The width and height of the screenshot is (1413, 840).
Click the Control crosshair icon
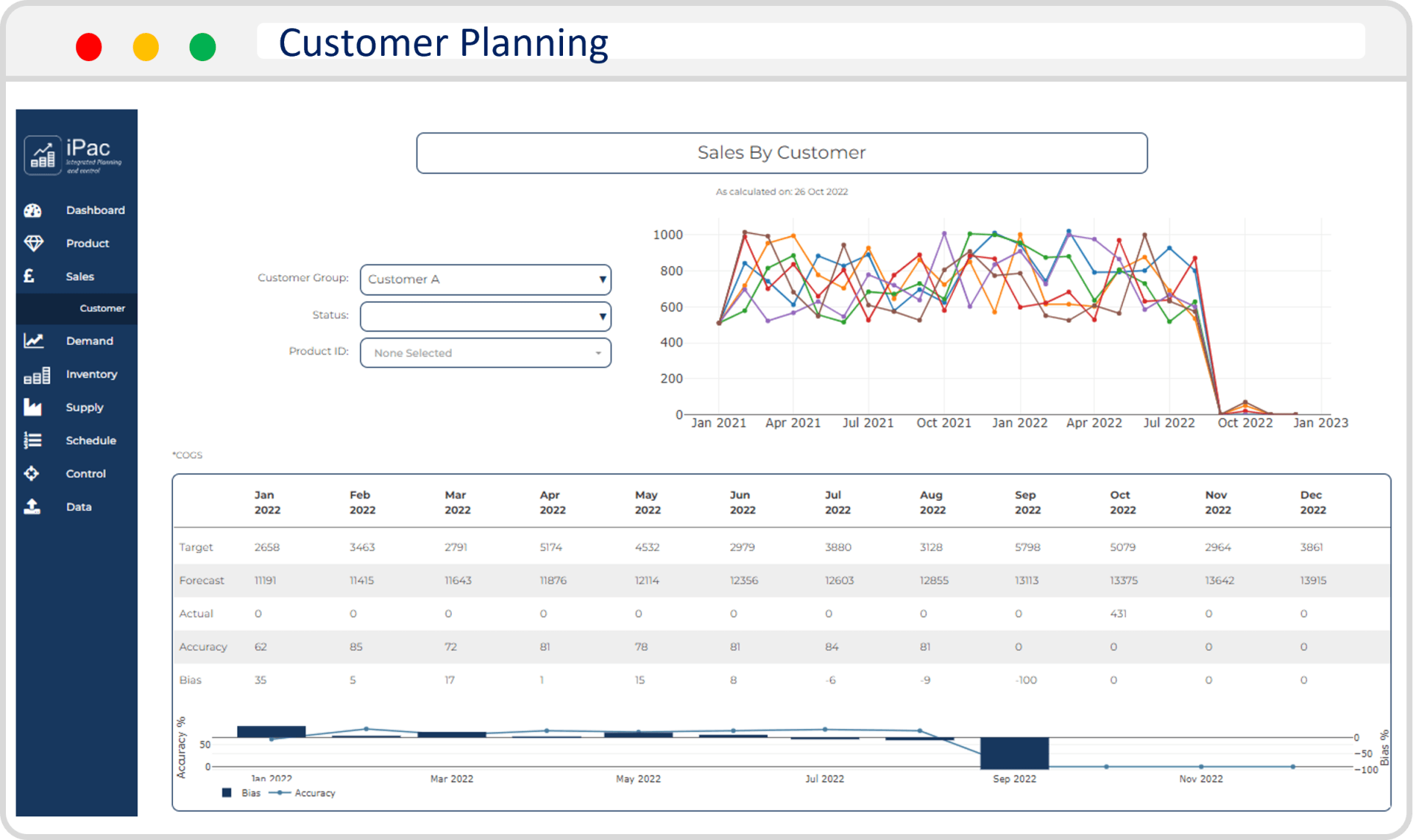tap(32, 474)
